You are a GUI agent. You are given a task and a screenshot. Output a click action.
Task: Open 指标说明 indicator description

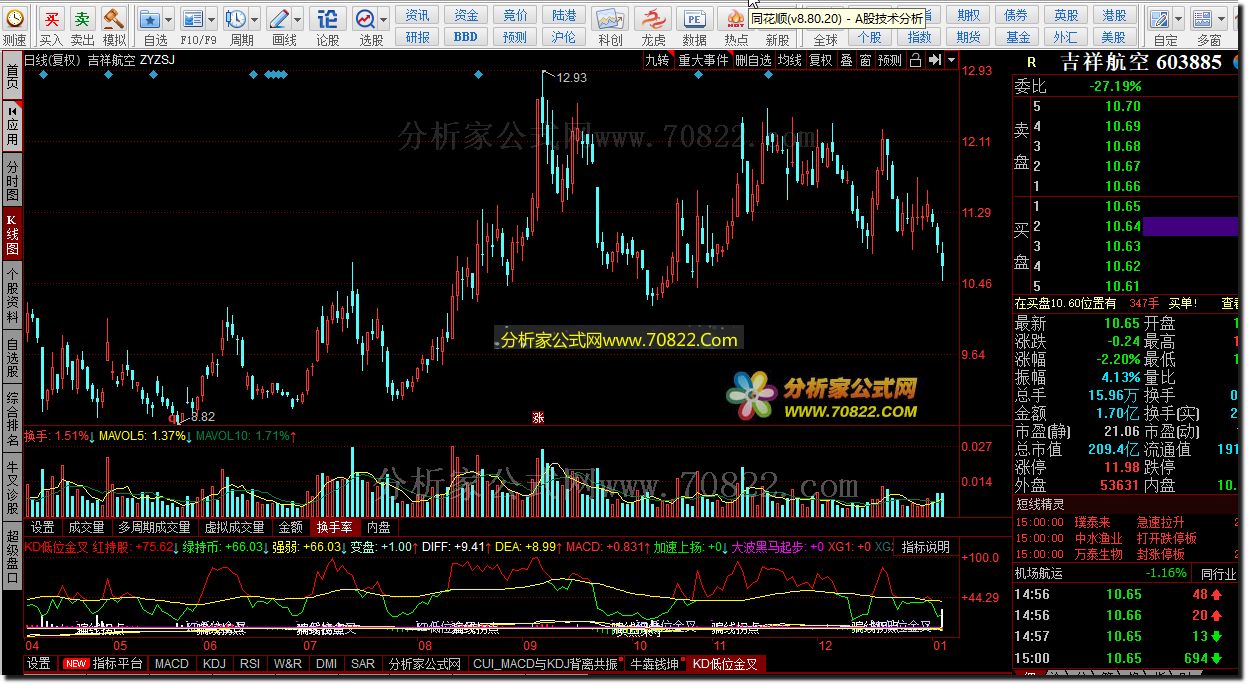pos(925,547)
